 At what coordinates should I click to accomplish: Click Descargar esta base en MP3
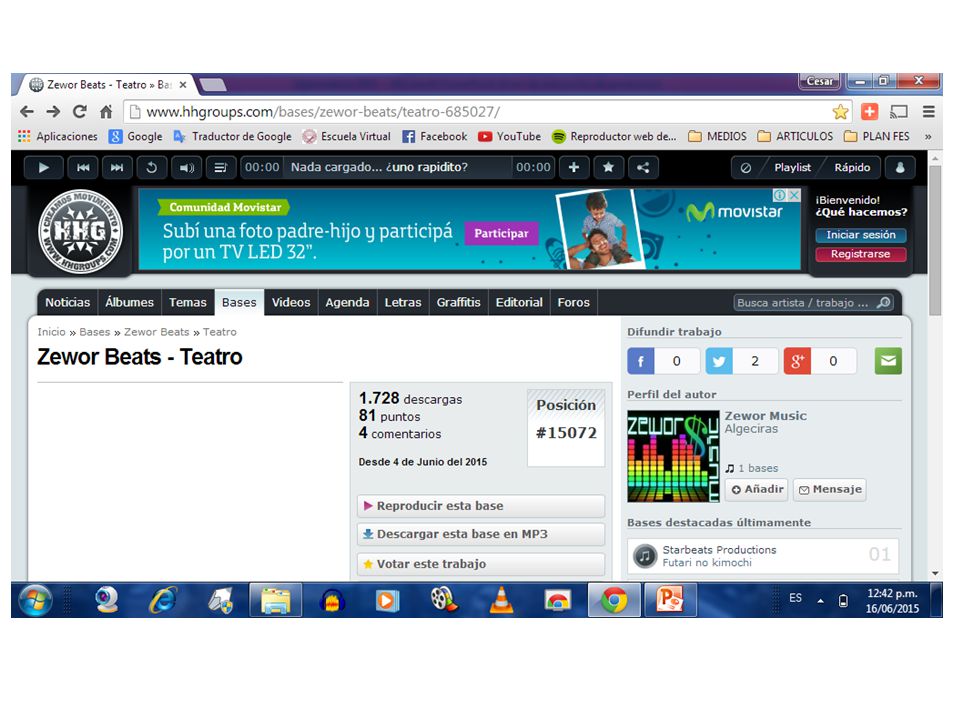pos(481,534)
